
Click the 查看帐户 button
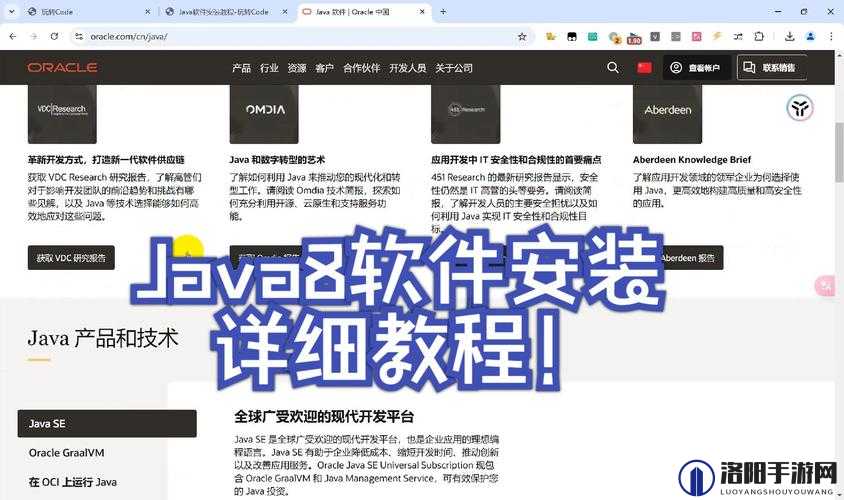[697, 67]
